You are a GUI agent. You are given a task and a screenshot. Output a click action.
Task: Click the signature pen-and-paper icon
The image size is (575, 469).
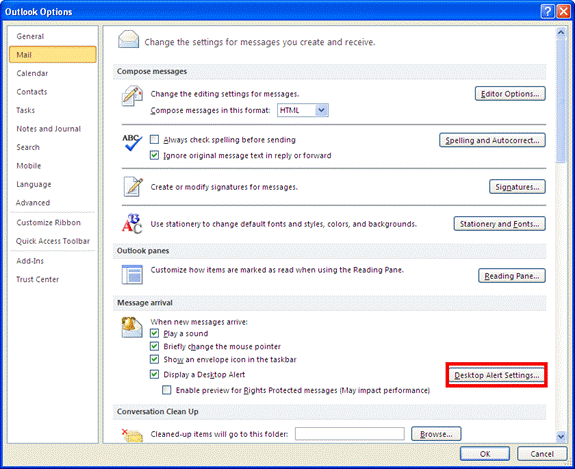[x=133, y=187]
